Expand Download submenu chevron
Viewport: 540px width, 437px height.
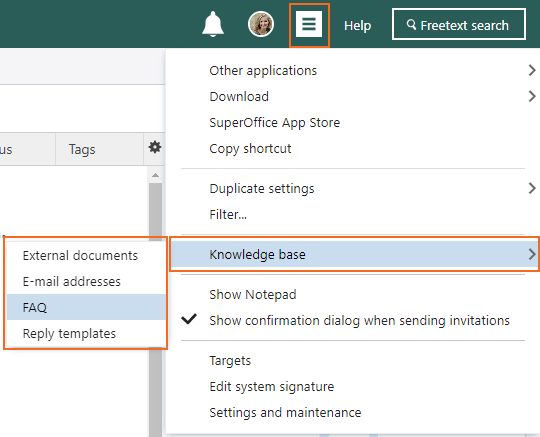tap(532, 96)
